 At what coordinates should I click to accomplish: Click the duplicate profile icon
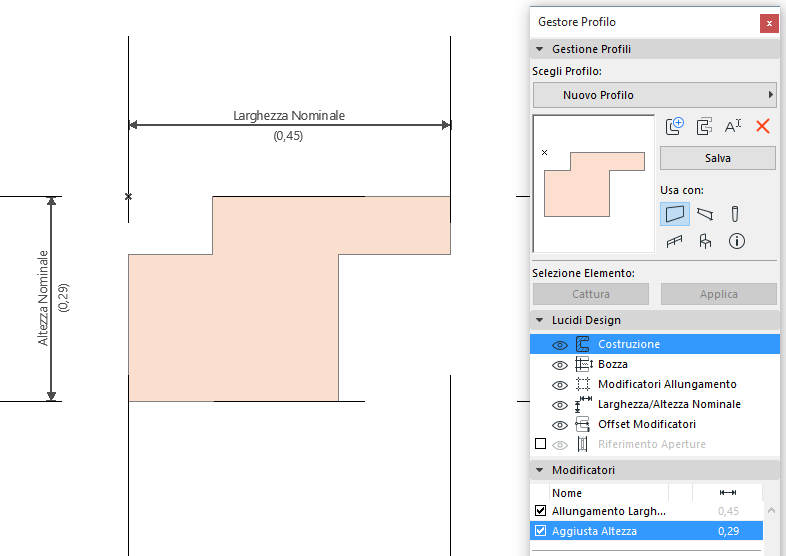tap(704, 126)
